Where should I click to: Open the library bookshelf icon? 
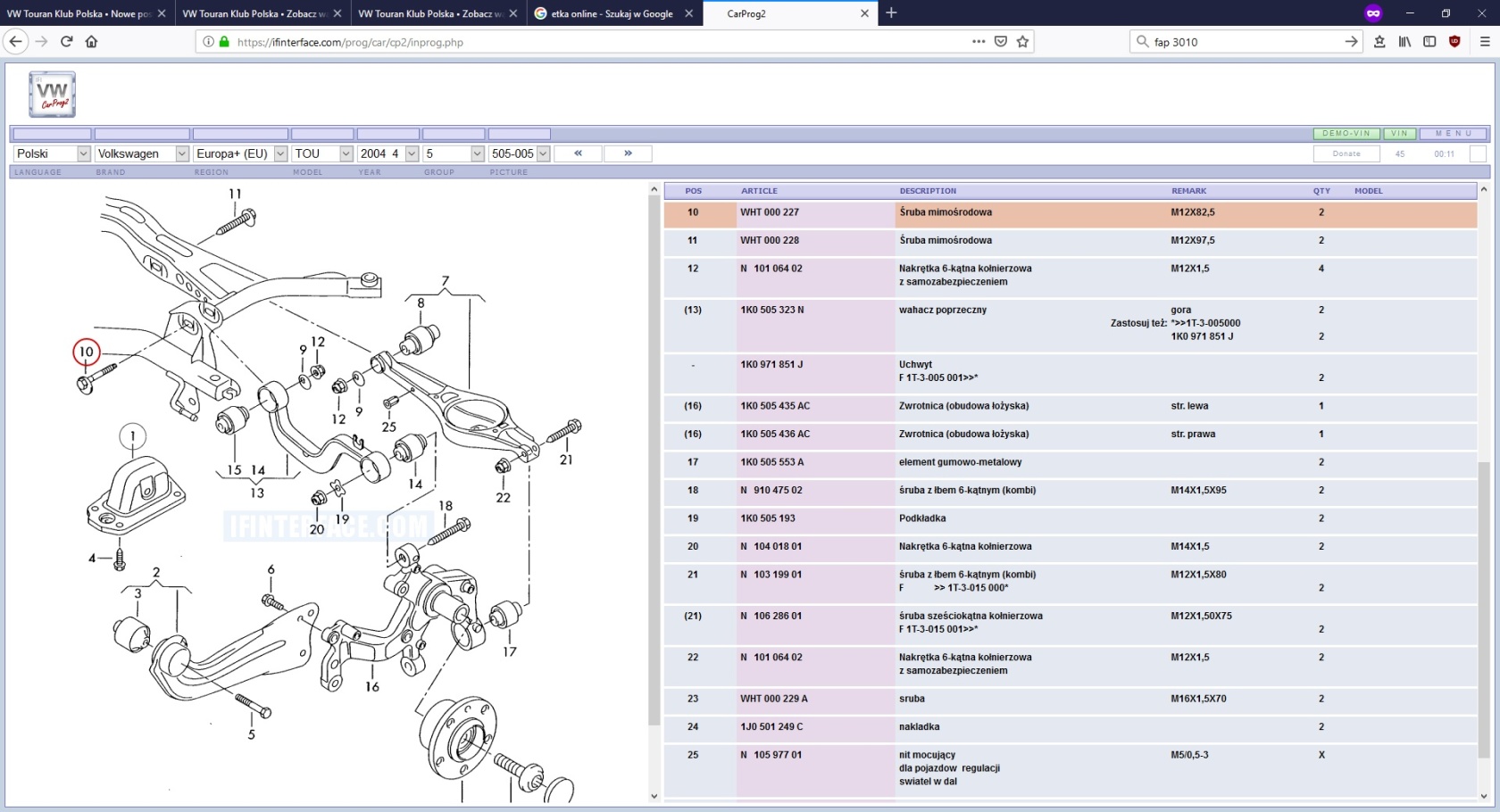tap(1404, 41)
